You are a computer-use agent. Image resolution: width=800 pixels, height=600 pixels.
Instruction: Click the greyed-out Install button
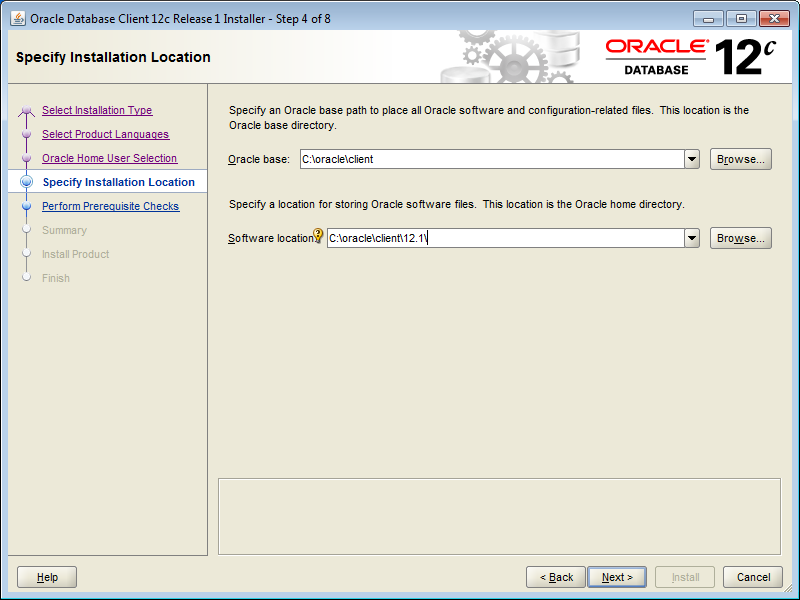(x=685, y=577)
